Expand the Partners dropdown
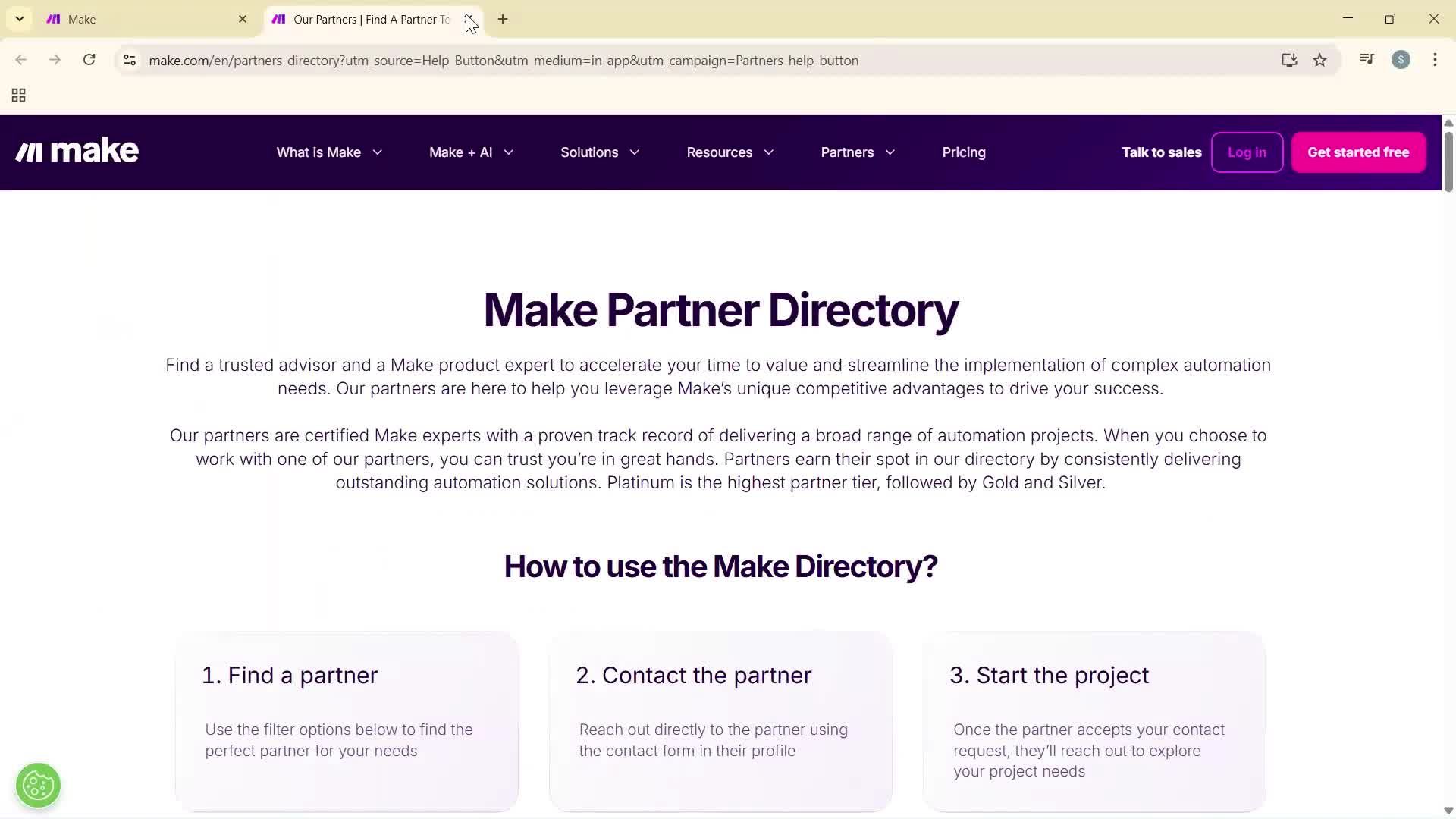 click(857, 152)
